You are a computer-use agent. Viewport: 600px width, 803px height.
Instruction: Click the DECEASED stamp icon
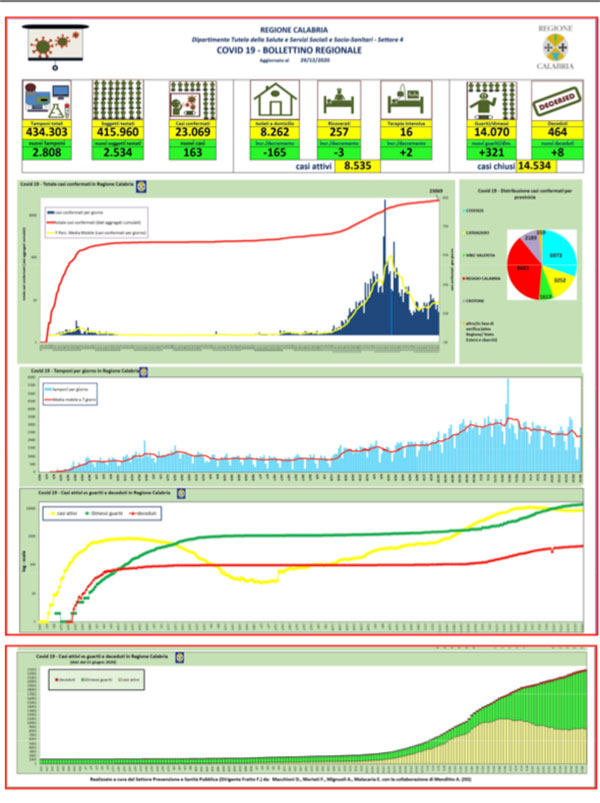[557, 100]
